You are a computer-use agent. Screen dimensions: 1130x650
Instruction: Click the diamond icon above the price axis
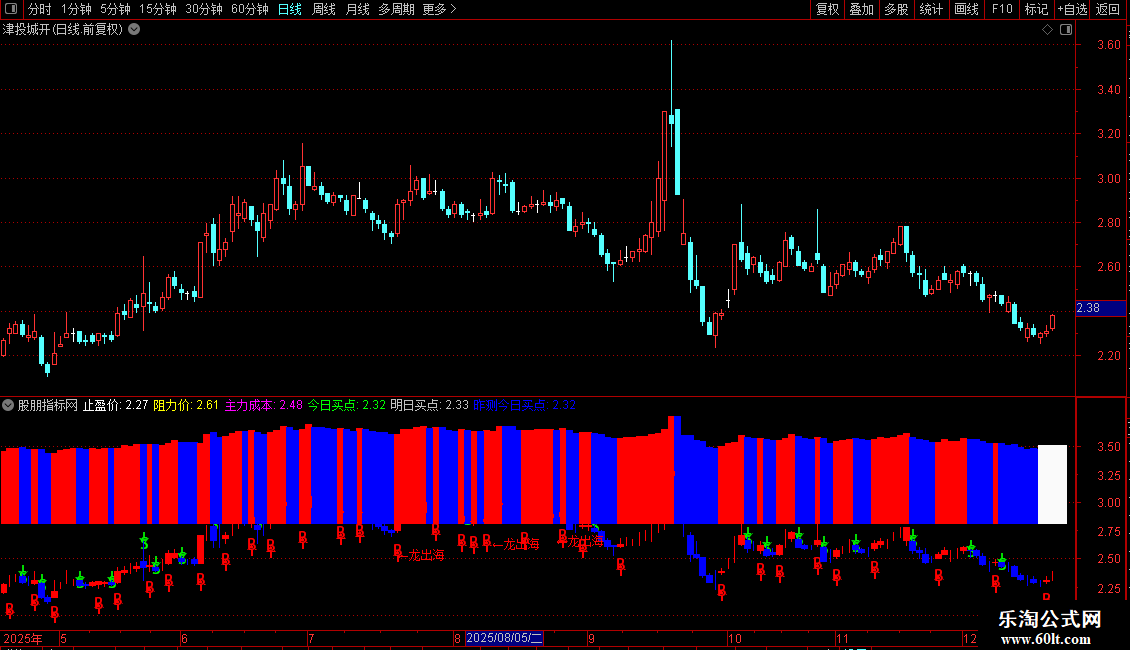(1048, 30)
